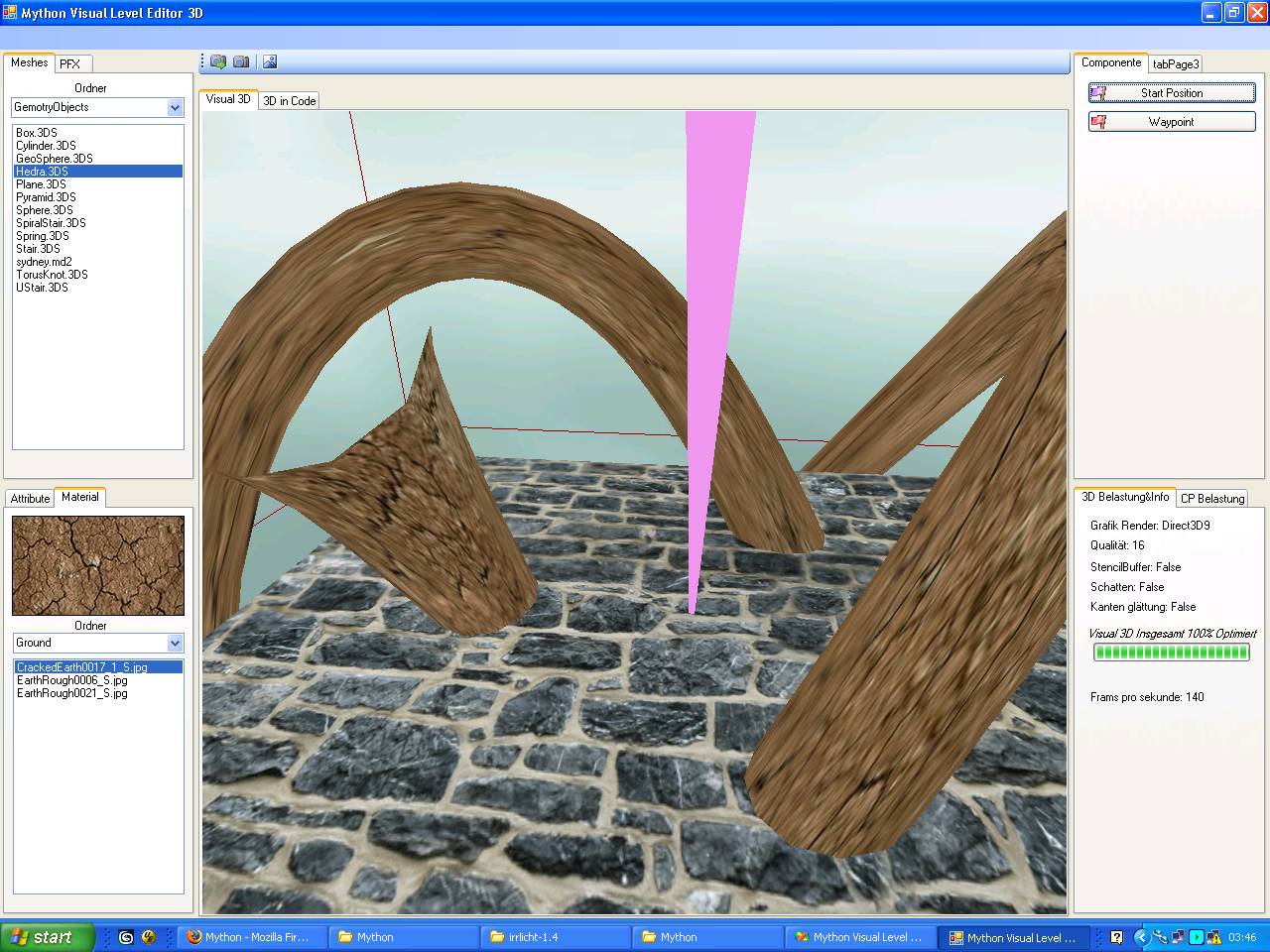
Task: Add a Waypoint component
Action: (x=1172, y=122)
